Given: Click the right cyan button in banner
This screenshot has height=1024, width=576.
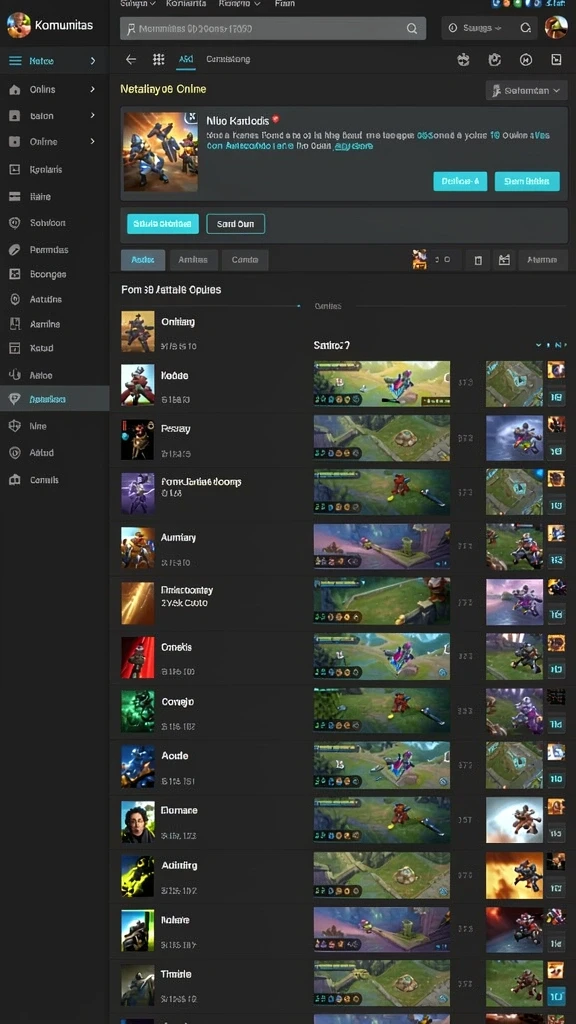Looking at the screenshot, I should tap(527, 182).
